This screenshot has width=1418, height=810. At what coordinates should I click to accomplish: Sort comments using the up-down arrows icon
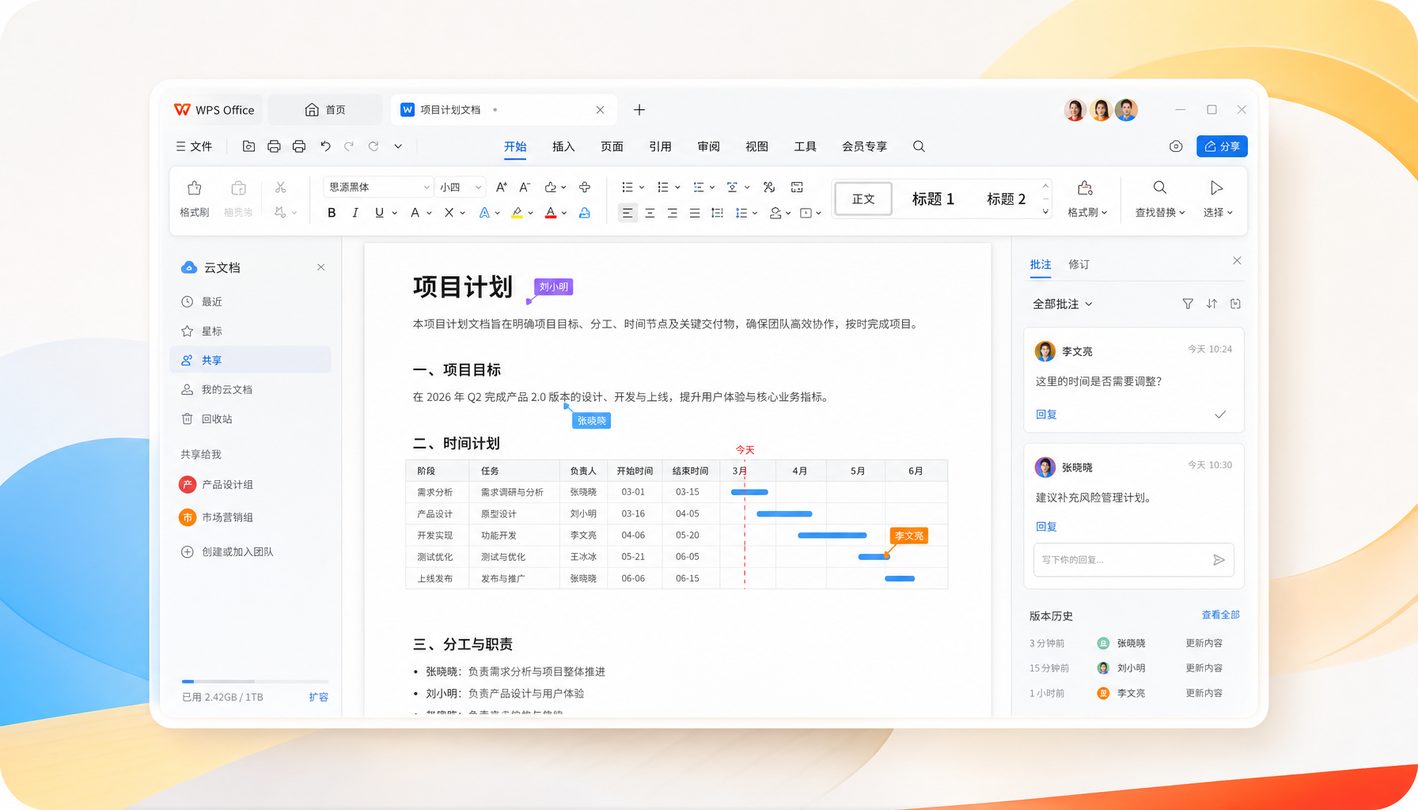(1212, 304)
